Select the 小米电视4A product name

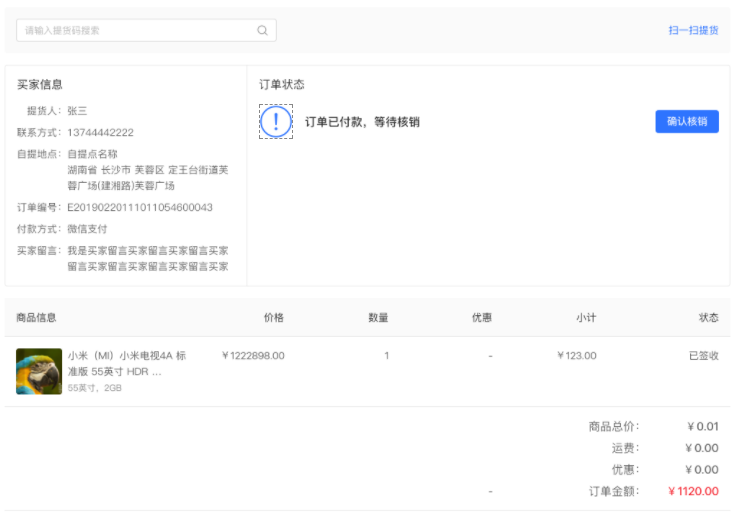pyautogui.click(x=126, y=363)
